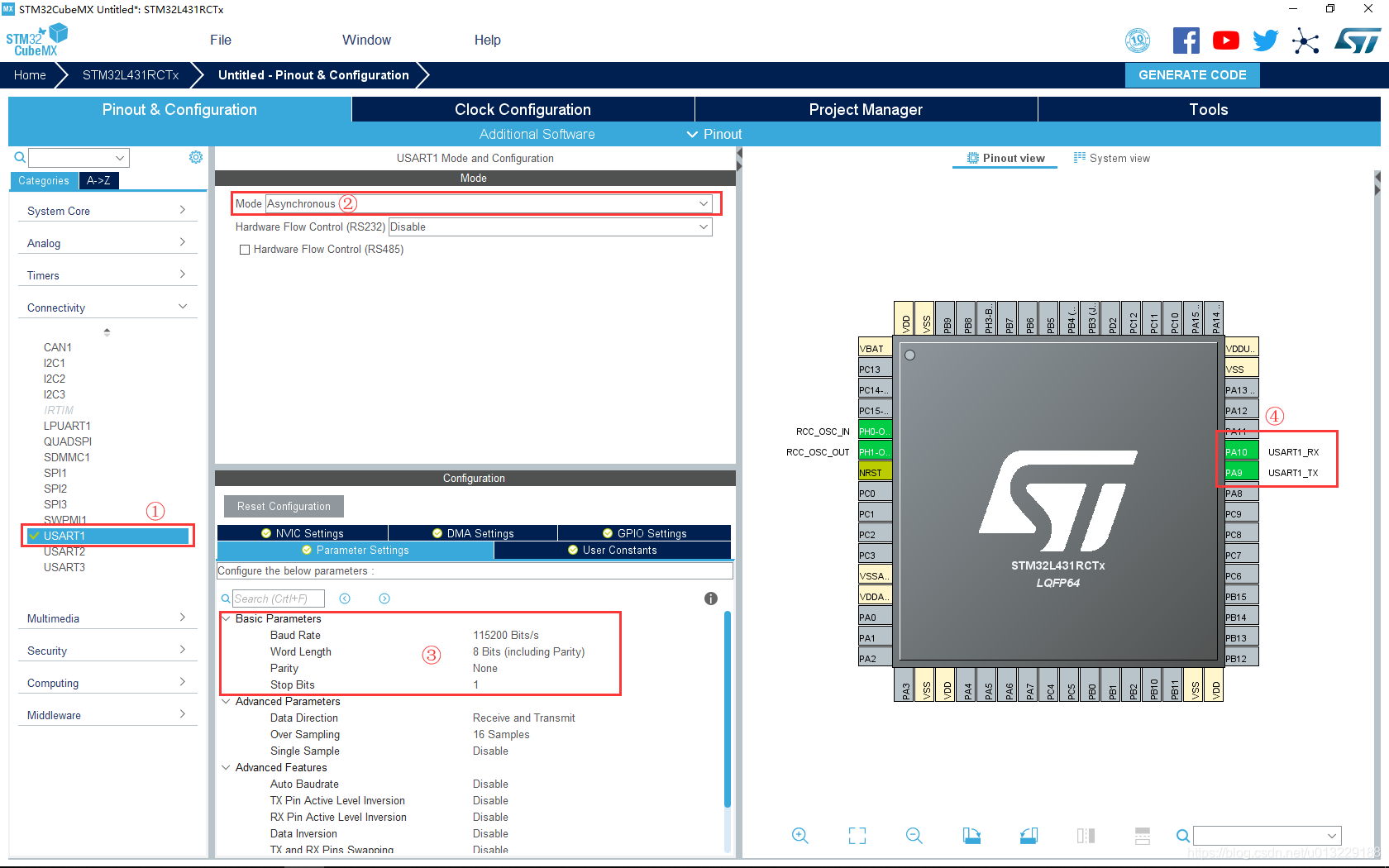Collapse the Advanced Features group
This screenshot has width=1389, height=868.
click(x=226, y=767)
